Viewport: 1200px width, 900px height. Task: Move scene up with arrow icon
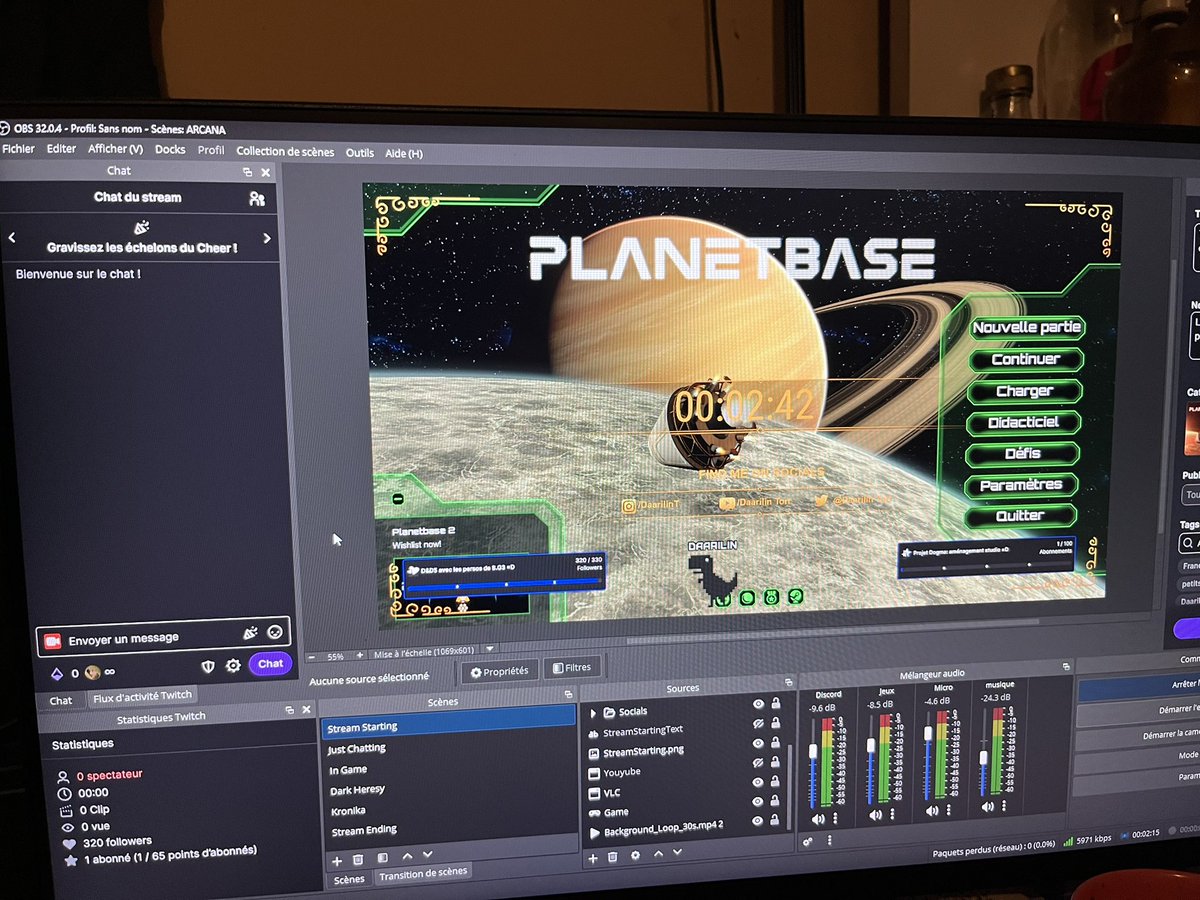tap(407, 857)
